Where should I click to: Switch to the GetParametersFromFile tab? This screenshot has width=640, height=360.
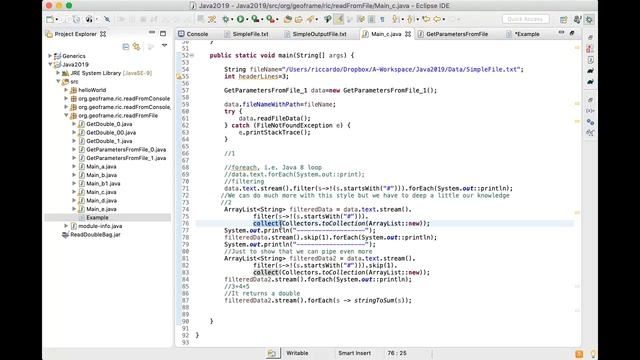coord(453,34)
